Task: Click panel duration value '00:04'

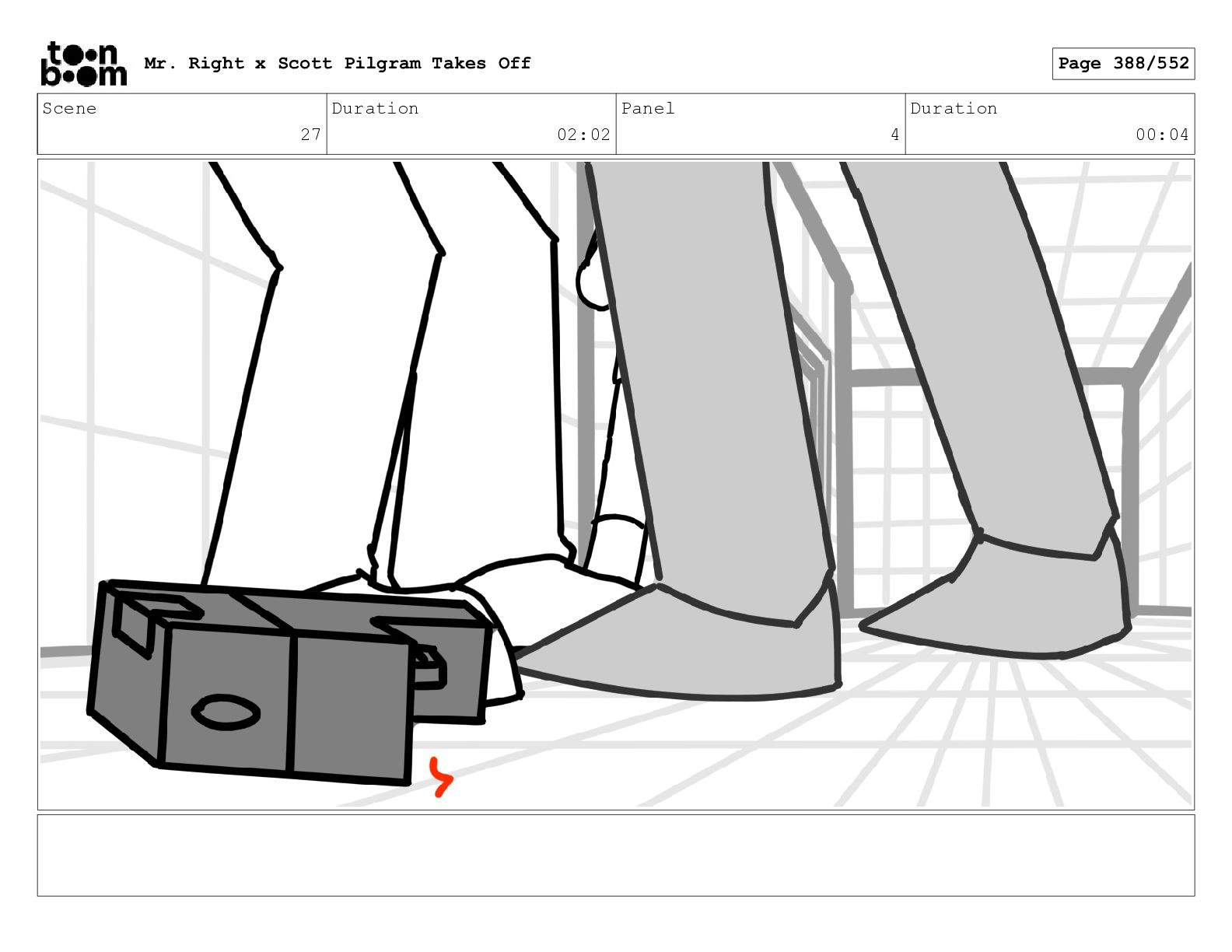Action: 1162,135
